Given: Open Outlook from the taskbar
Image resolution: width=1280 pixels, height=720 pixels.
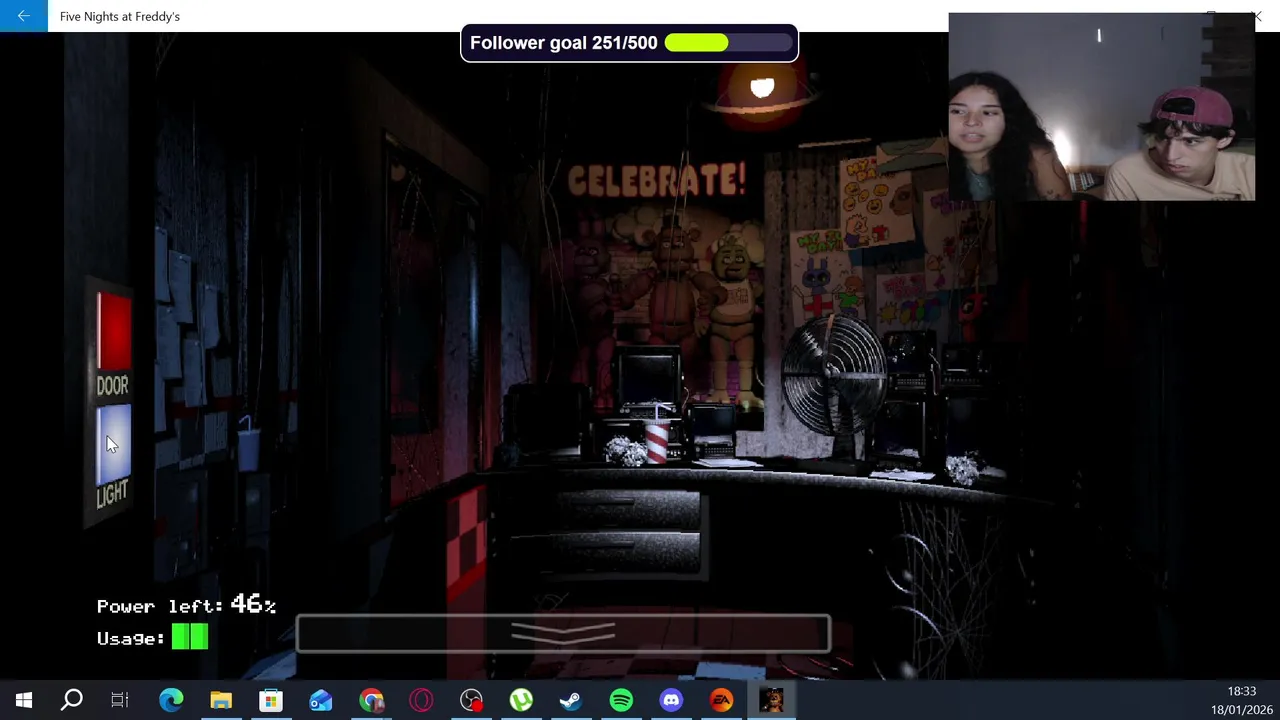Looking at the screenshot, I should click(321, 700).
